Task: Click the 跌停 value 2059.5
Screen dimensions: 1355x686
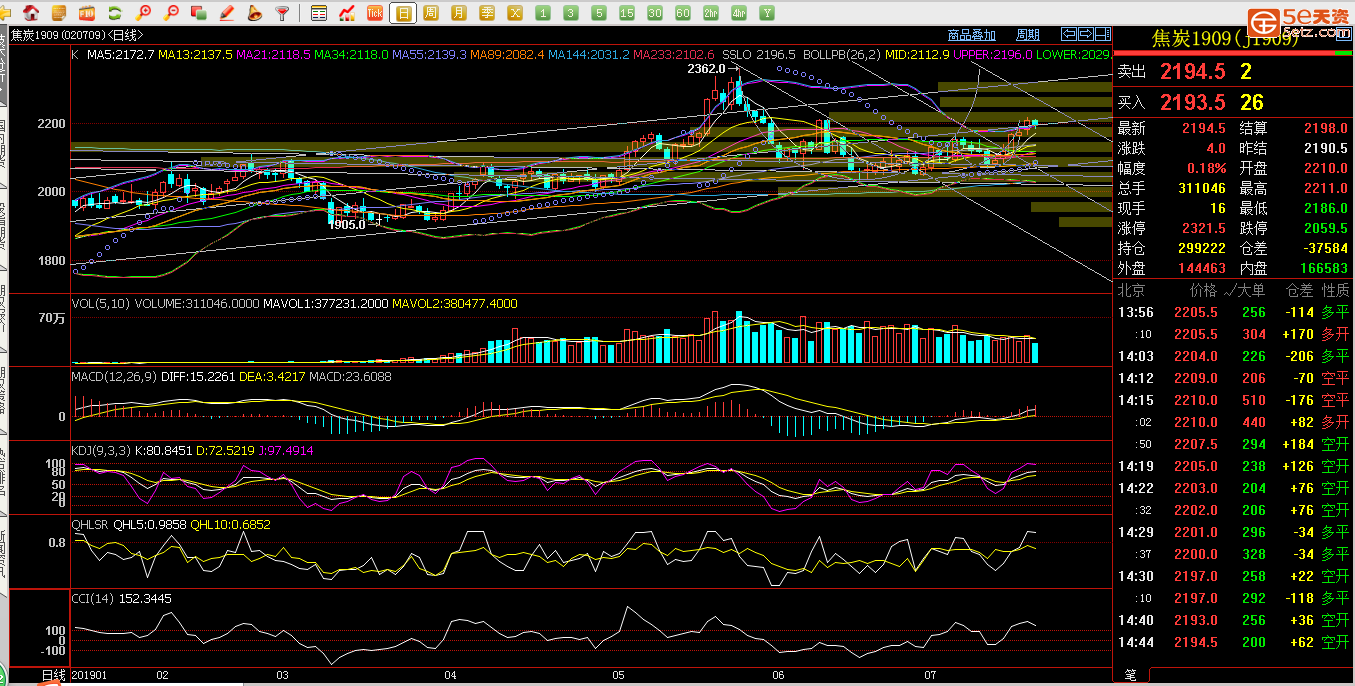Action: click(x=1326, y=228)
